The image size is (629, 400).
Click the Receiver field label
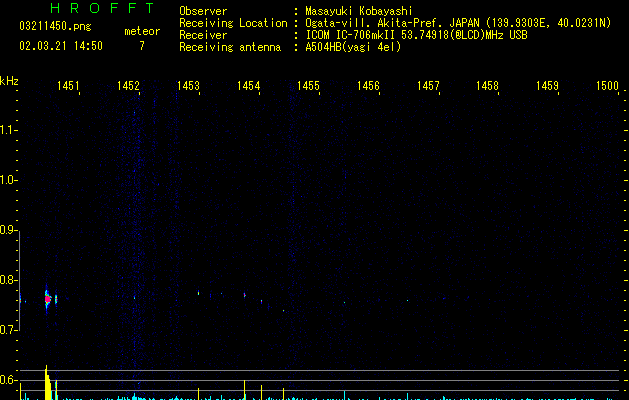203,35
